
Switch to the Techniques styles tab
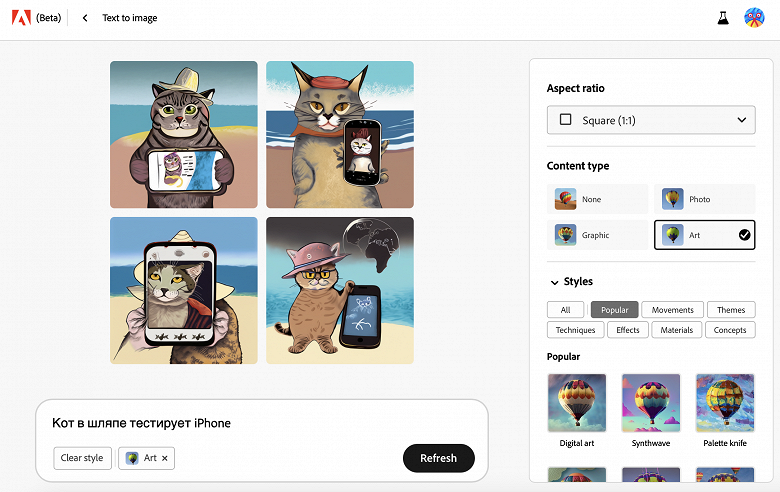pyautogui.click(x=576, y=330)
